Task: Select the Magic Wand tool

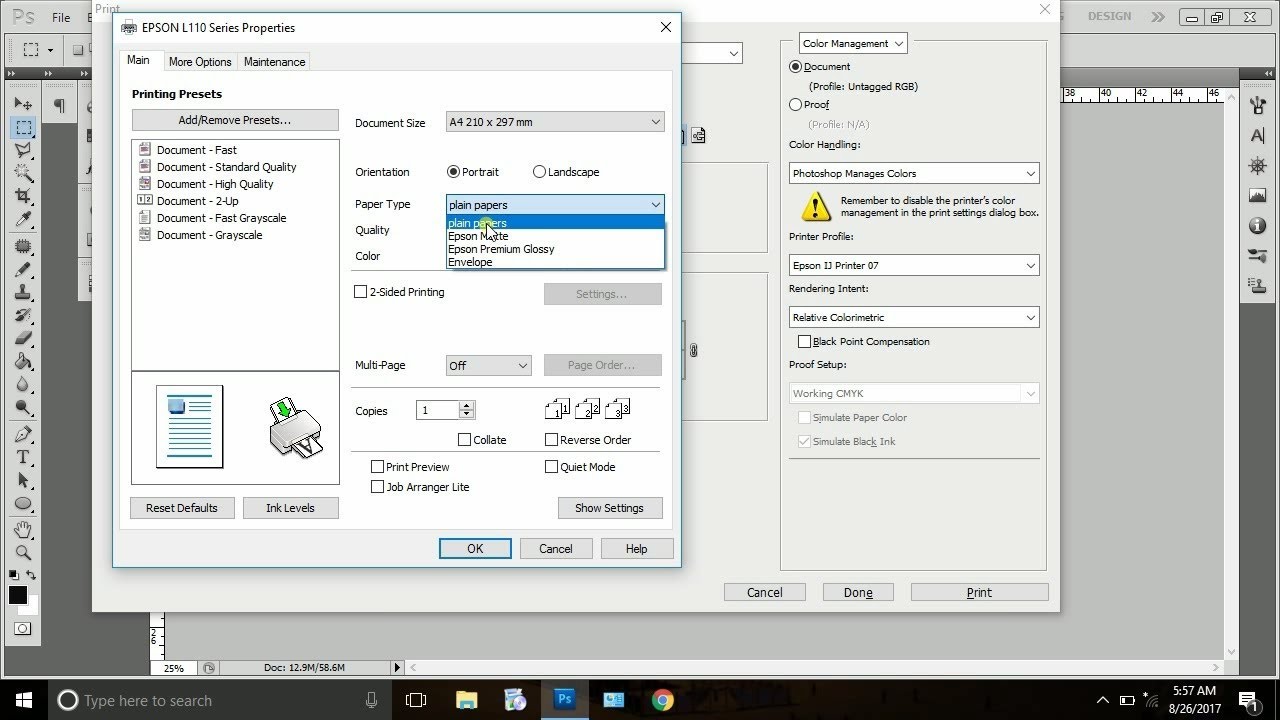Action: coord(23,173)
